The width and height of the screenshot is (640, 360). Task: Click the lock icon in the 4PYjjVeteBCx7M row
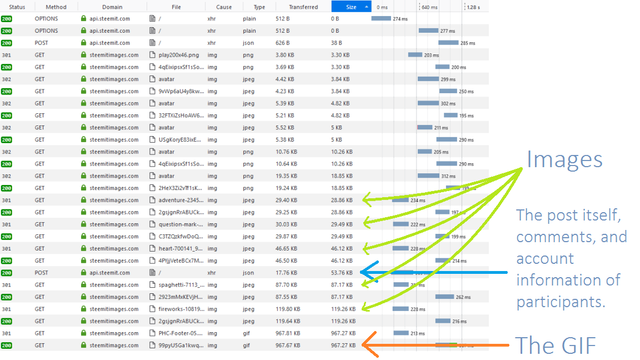point(84,260)
